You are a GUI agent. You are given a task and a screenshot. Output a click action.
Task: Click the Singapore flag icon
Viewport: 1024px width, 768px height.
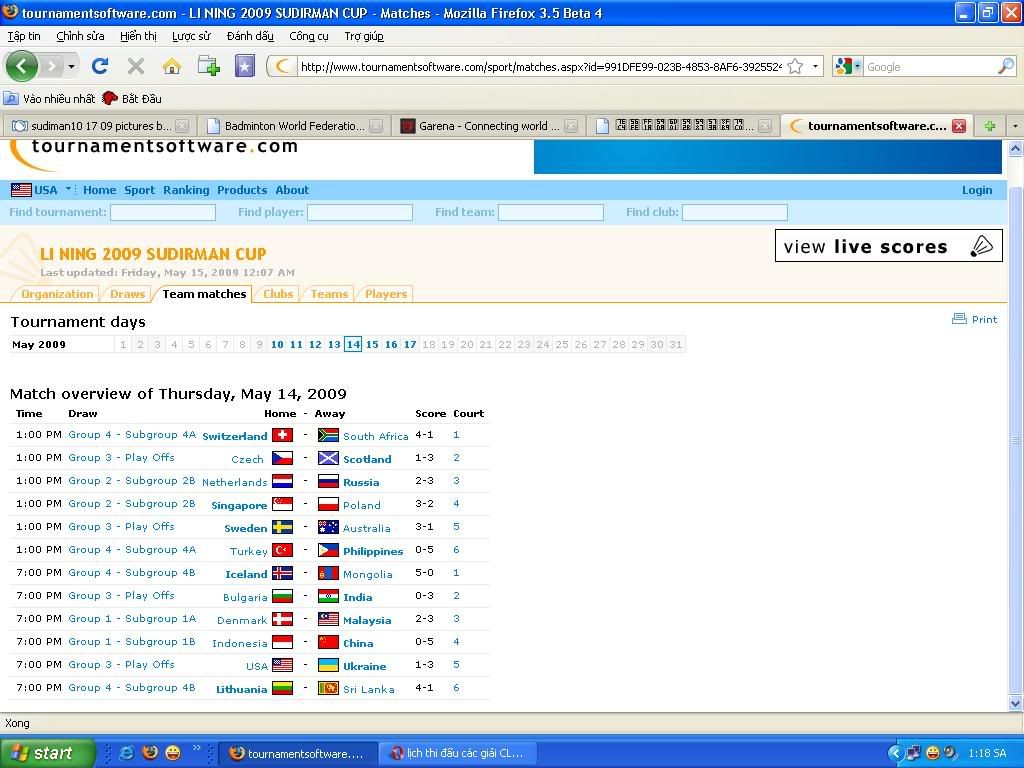282,504
